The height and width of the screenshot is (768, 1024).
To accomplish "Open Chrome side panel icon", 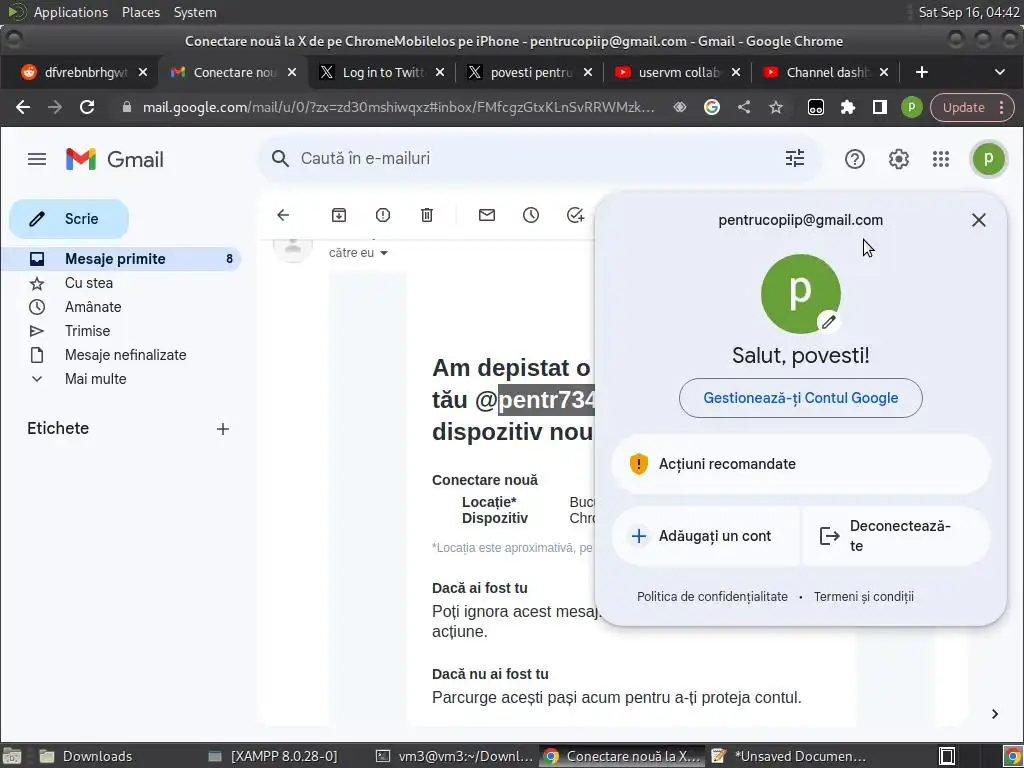I will coord(880,107).
